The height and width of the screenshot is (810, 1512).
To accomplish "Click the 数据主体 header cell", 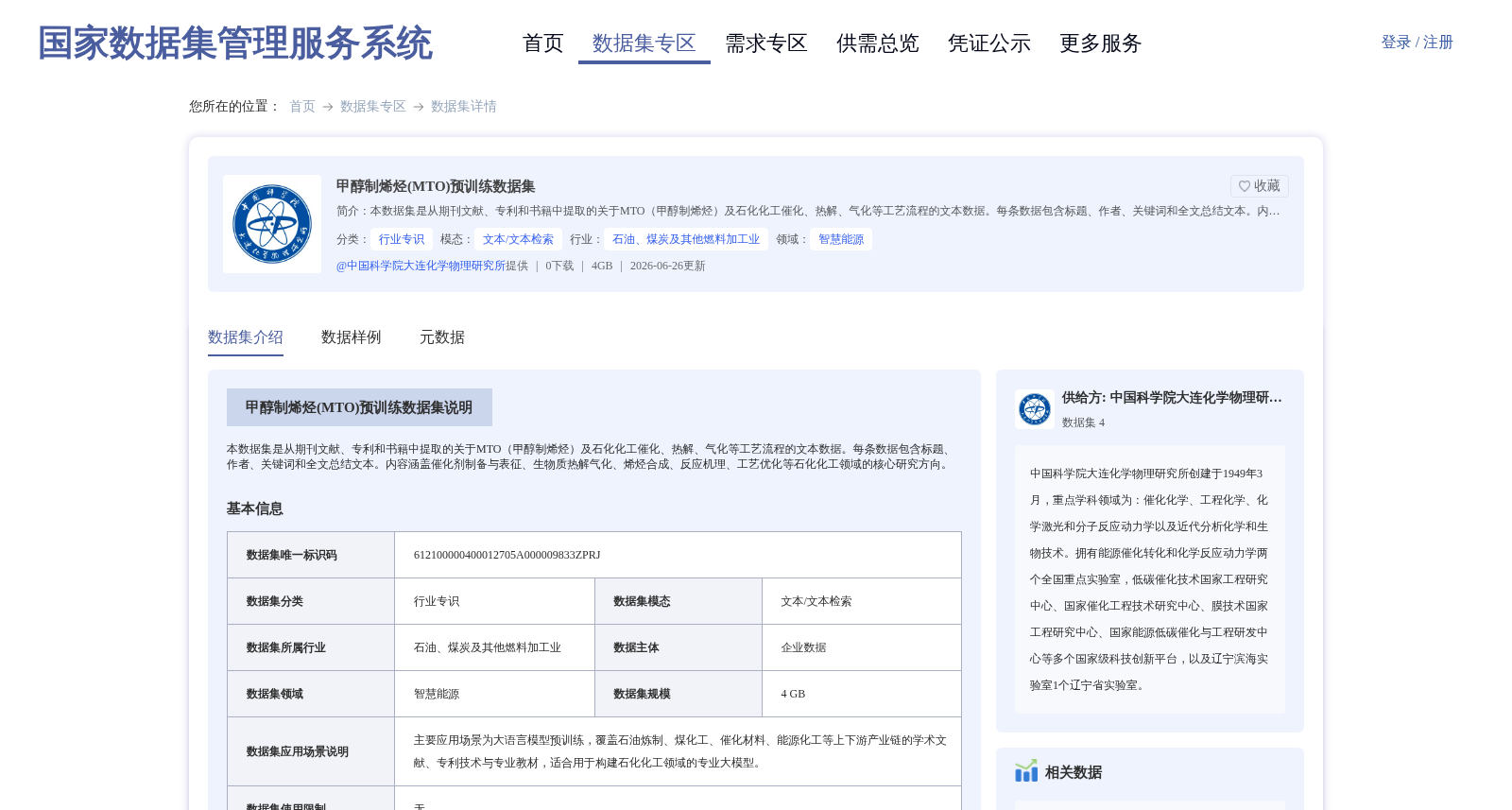I will (x=679, y=647).
